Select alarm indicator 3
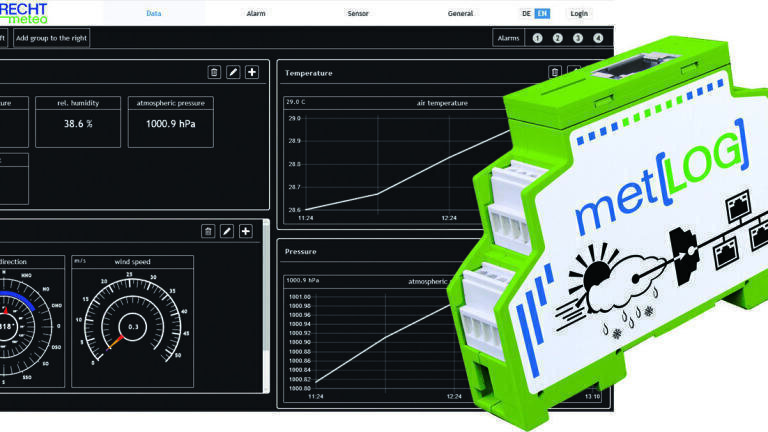Viewport: 768px width, 432px height. click(x=578, y=38)
